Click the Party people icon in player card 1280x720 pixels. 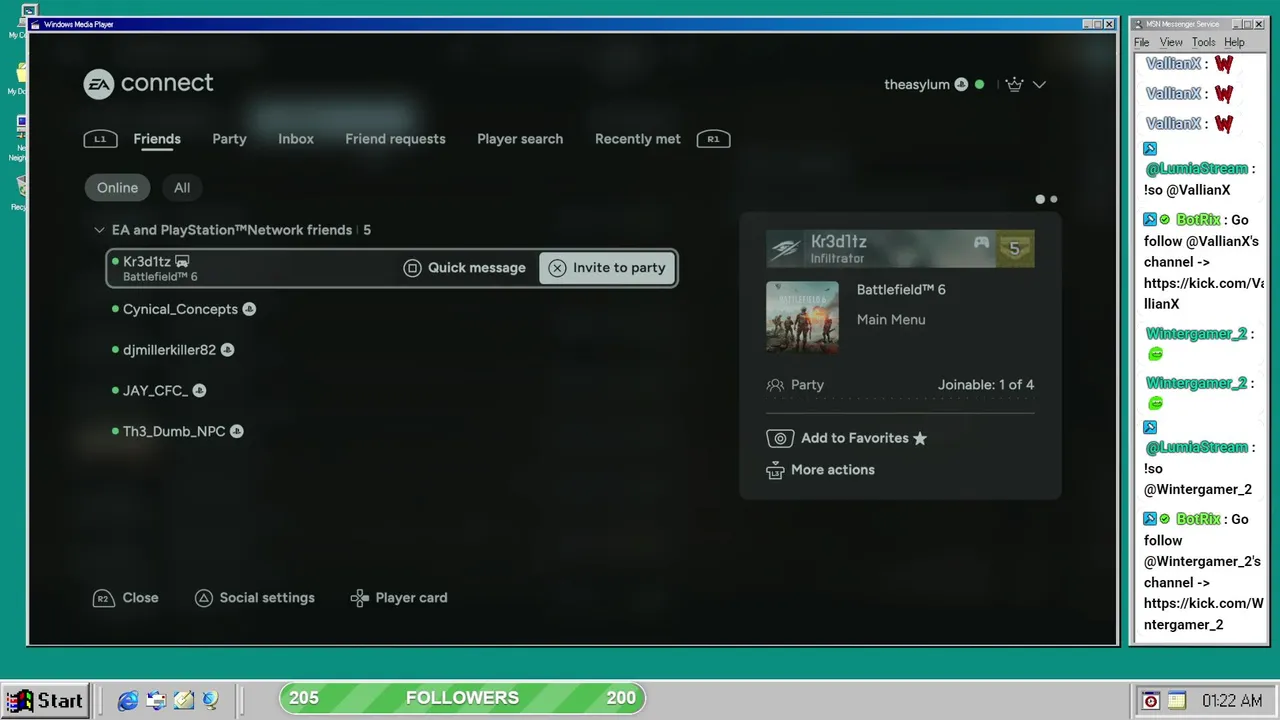point(775,385)
